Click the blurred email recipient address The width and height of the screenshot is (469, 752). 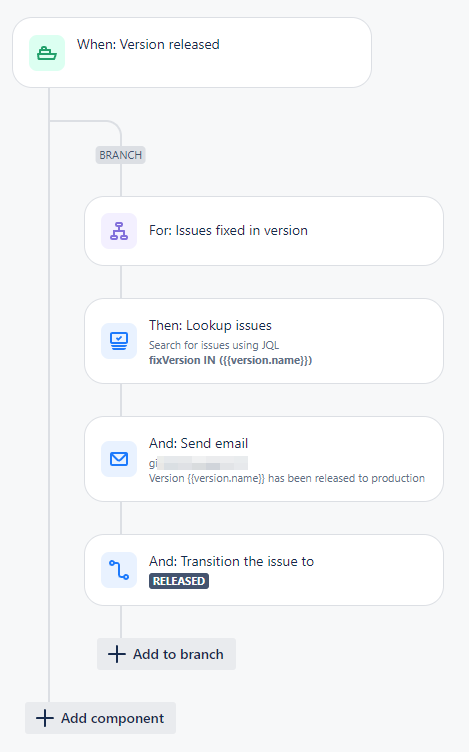[x=198, y=463]
